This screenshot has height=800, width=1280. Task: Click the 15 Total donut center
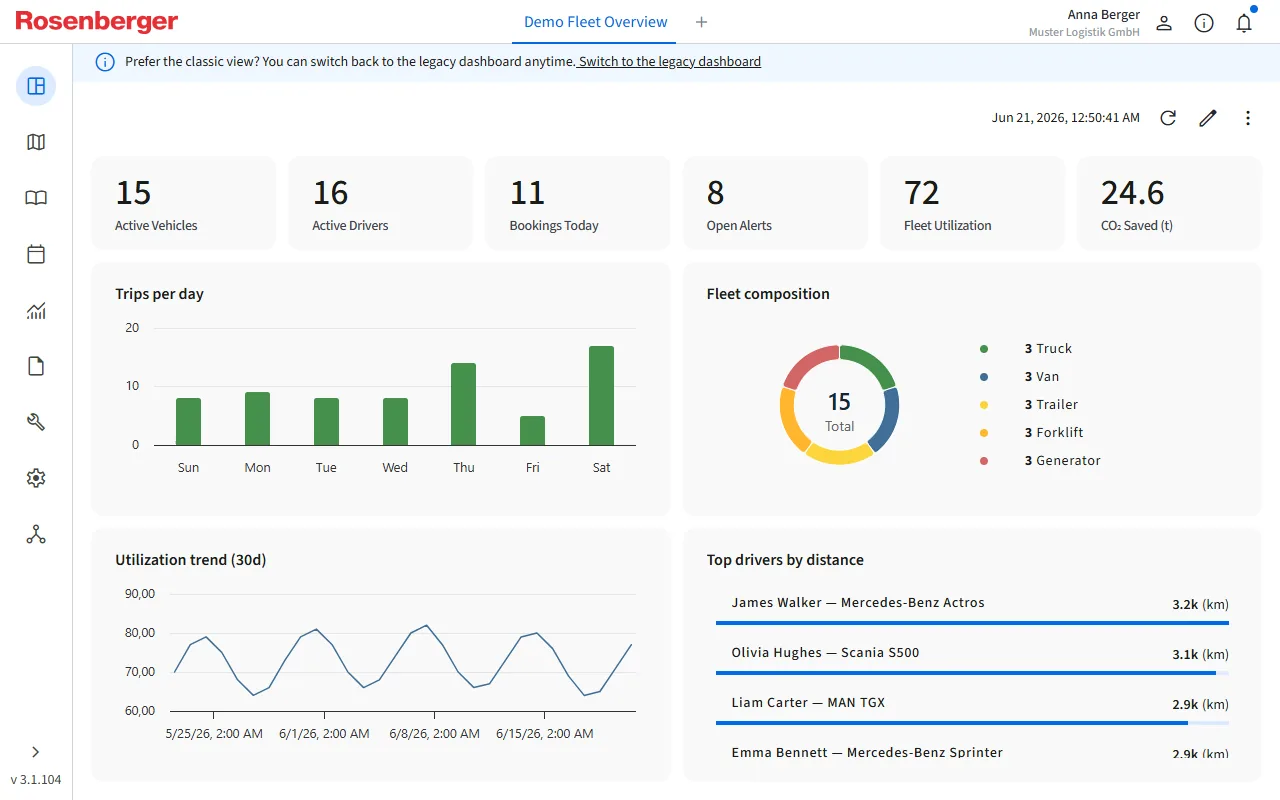pyautogui.click(x=839, y=410)
